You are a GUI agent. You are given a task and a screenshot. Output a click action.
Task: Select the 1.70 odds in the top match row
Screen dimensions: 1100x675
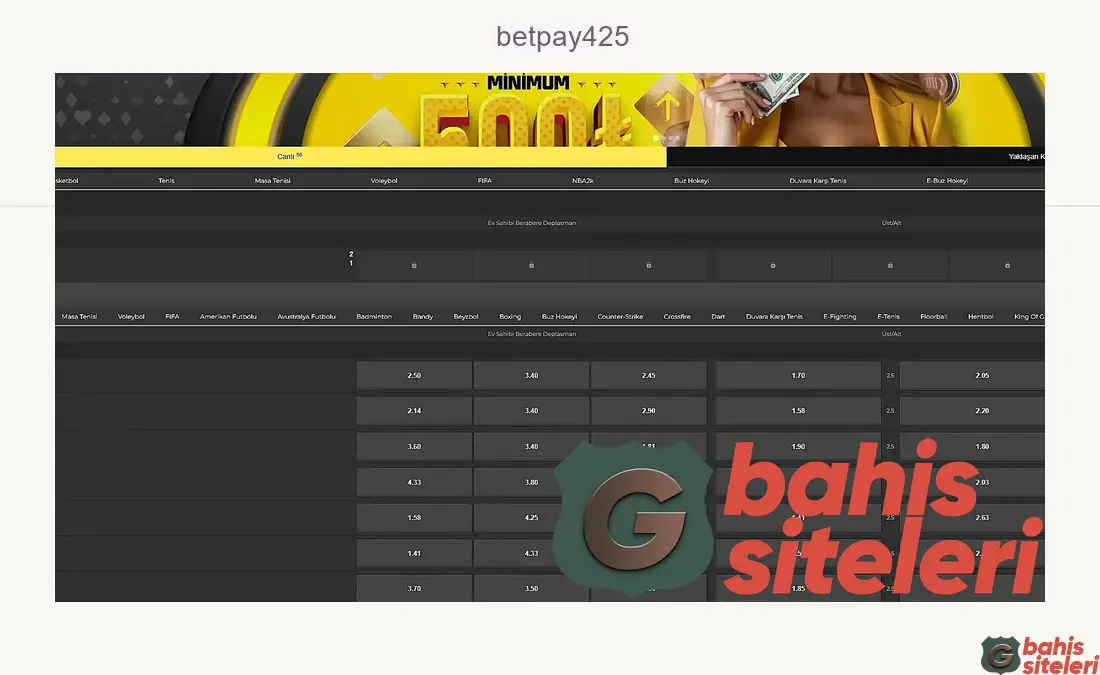click(x=797, y=374)
